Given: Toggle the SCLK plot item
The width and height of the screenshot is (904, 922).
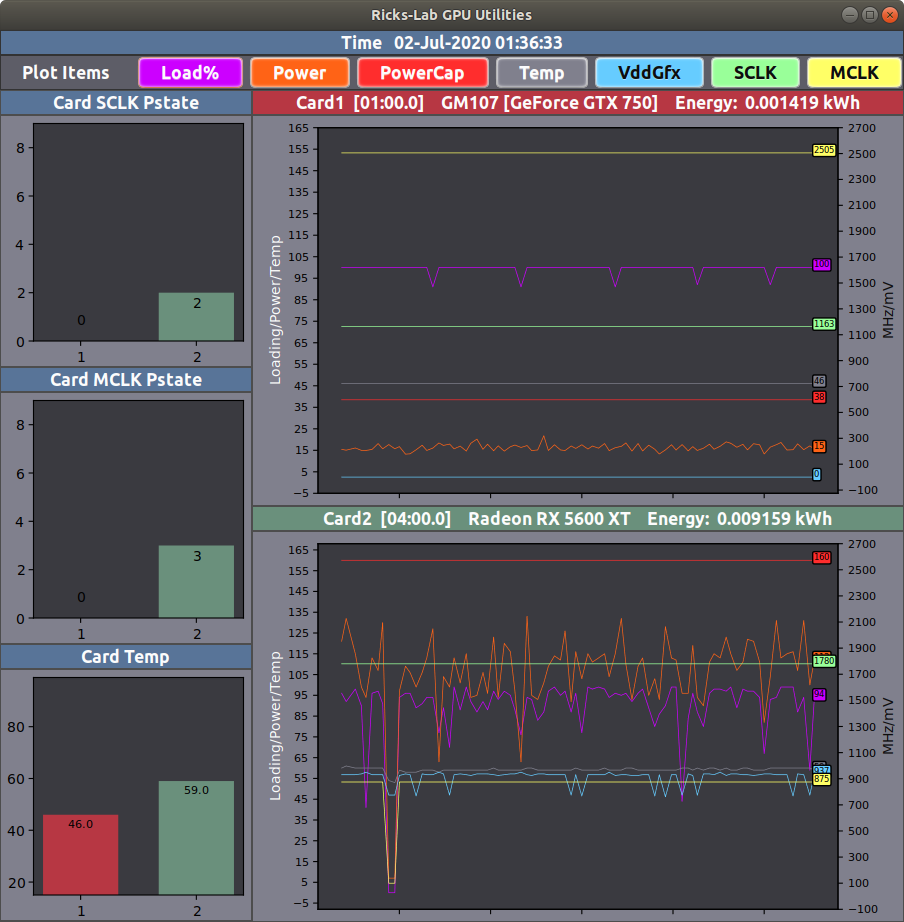Looking at the screenshot, I should click(x=755, y=73).
